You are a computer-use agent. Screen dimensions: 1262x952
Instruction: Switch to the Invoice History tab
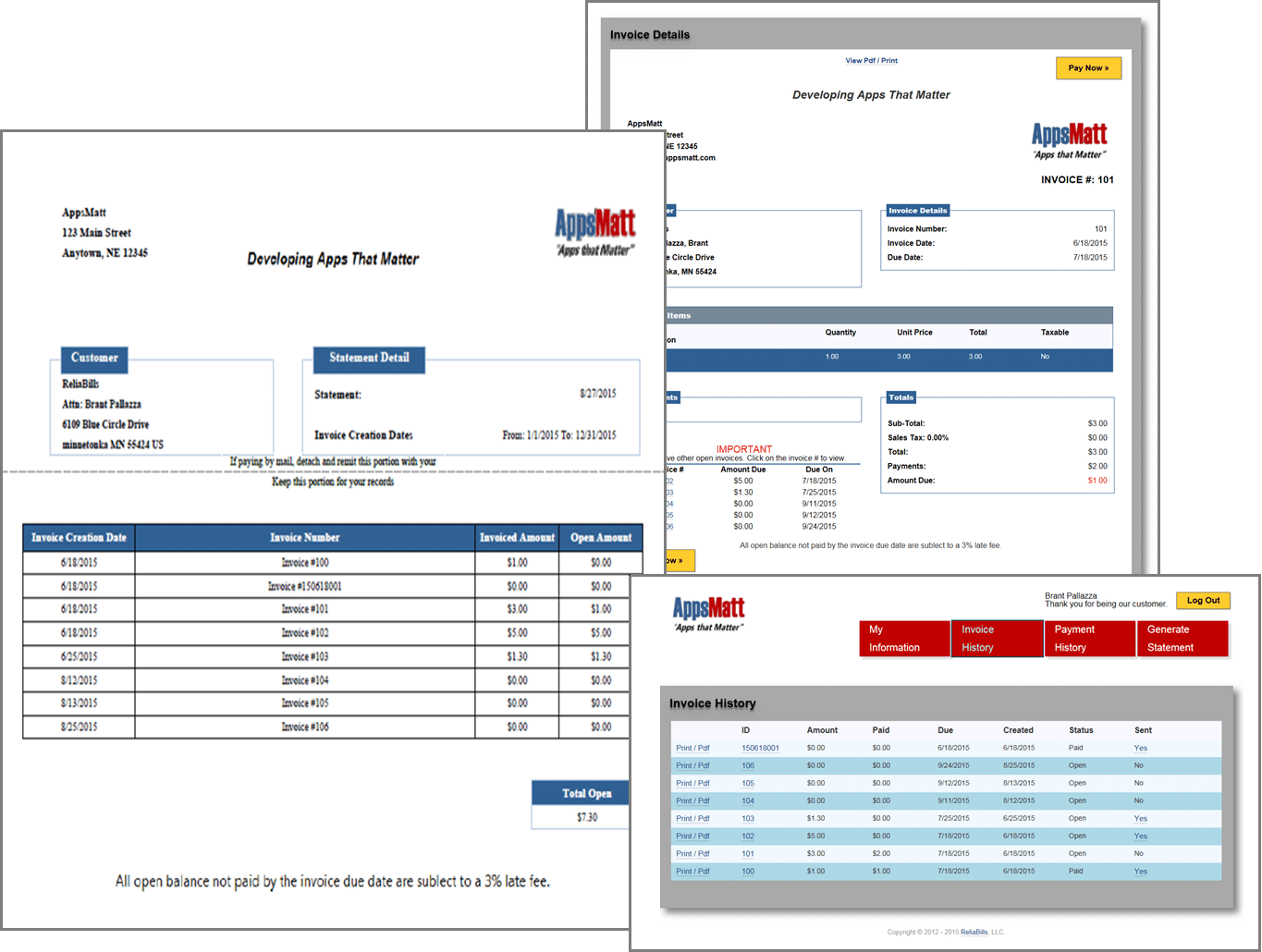point(997,638)
